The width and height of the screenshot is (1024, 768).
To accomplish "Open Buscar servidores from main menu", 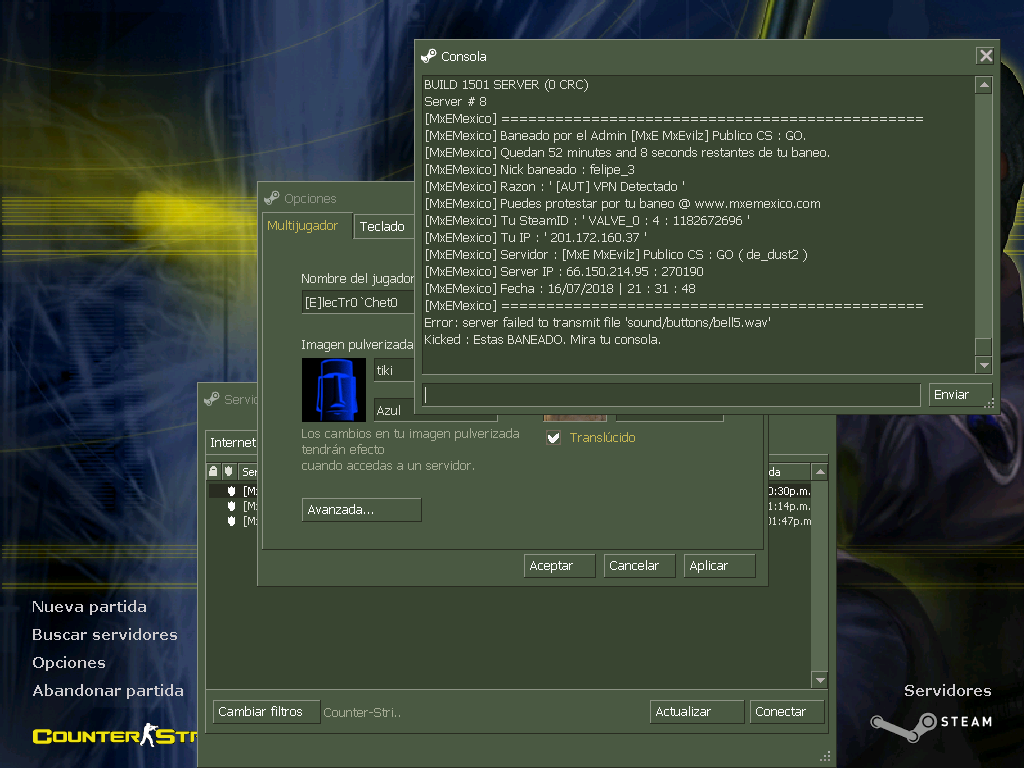I will pos(105,635).
